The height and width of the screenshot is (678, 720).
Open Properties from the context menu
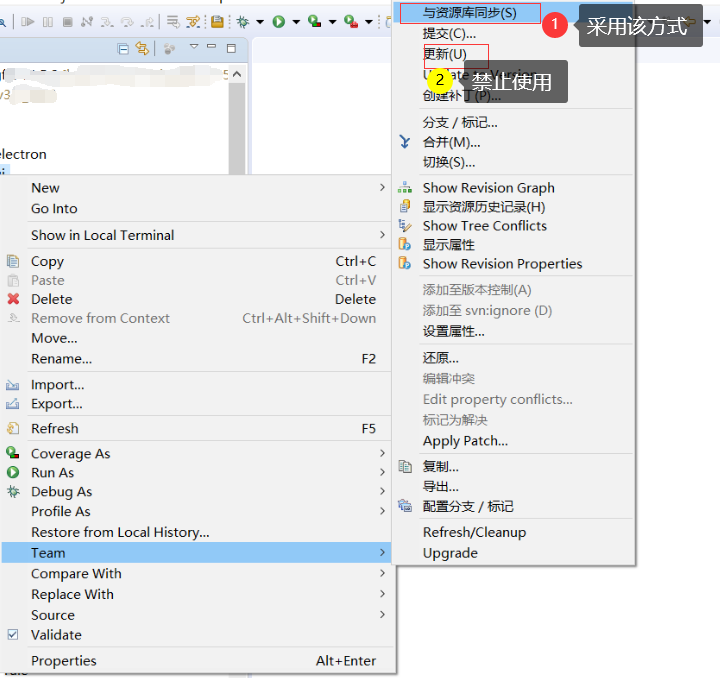click(x=64, y=661)
